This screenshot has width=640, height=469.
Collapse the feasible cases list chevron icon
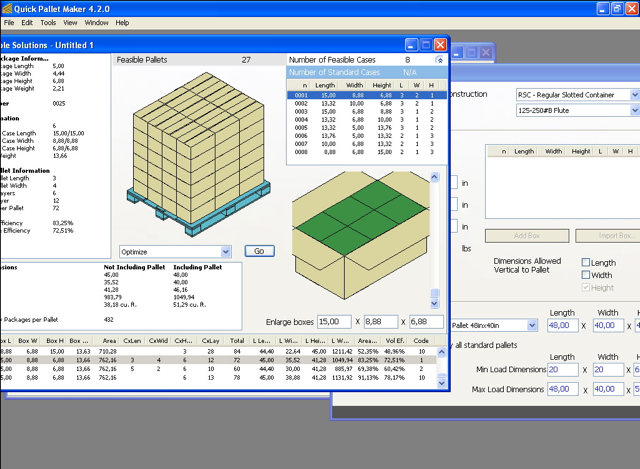click(439, 60)
